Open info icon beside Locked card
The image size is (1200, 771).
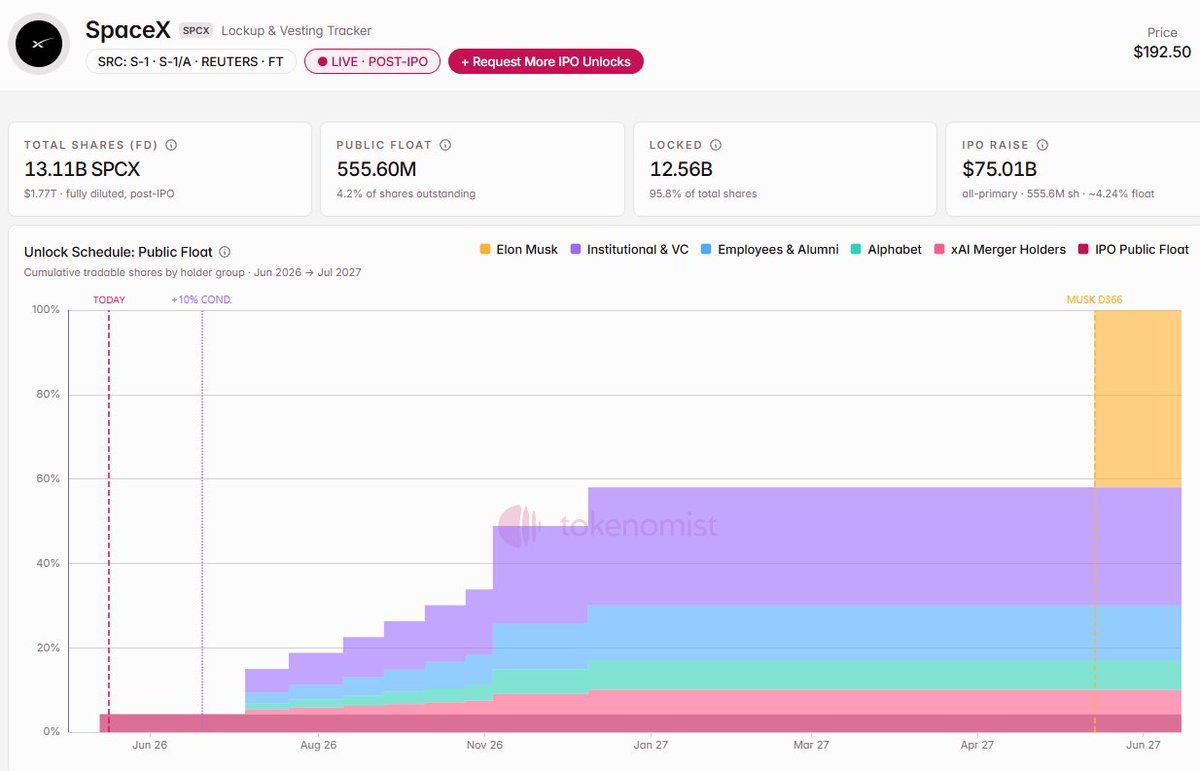pyautogui.click(x=716, y=145)
